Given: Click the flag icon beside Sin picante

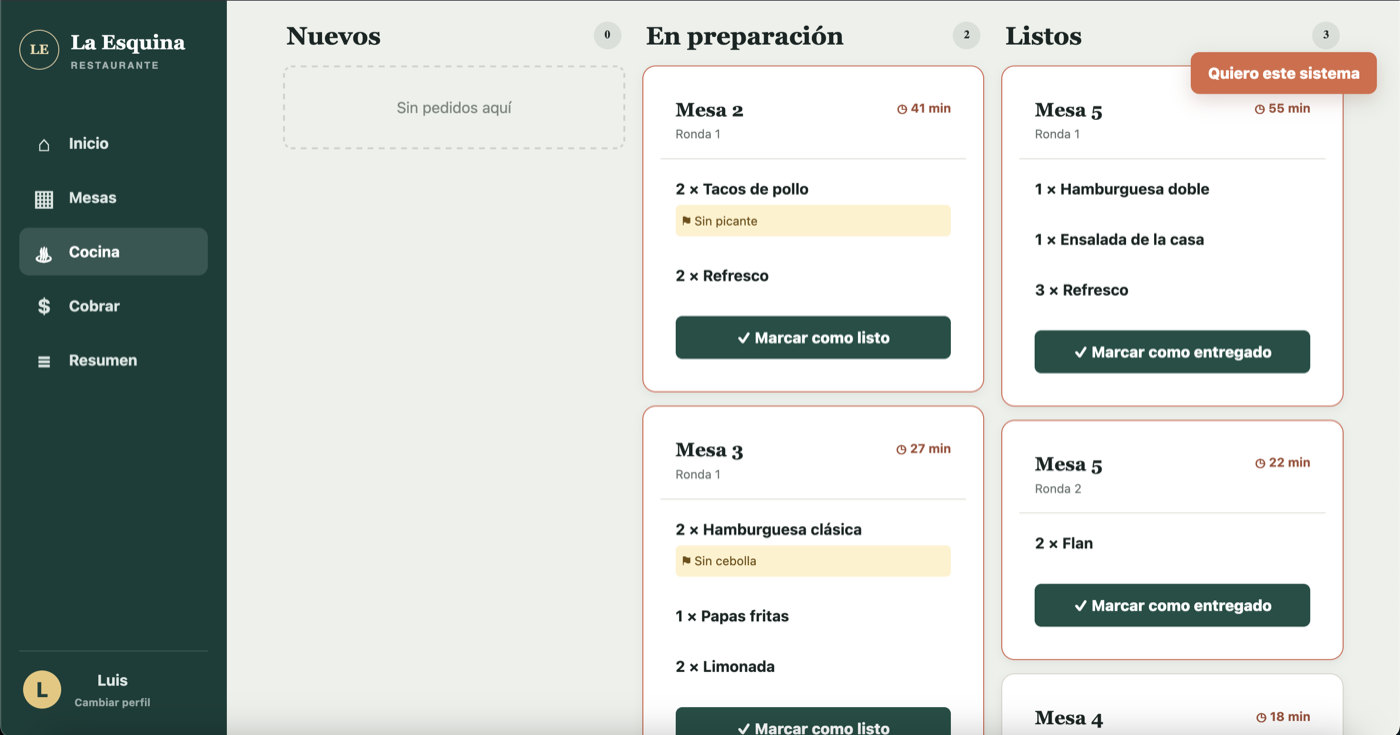Looking at the screenshot, I should (686, 221).
